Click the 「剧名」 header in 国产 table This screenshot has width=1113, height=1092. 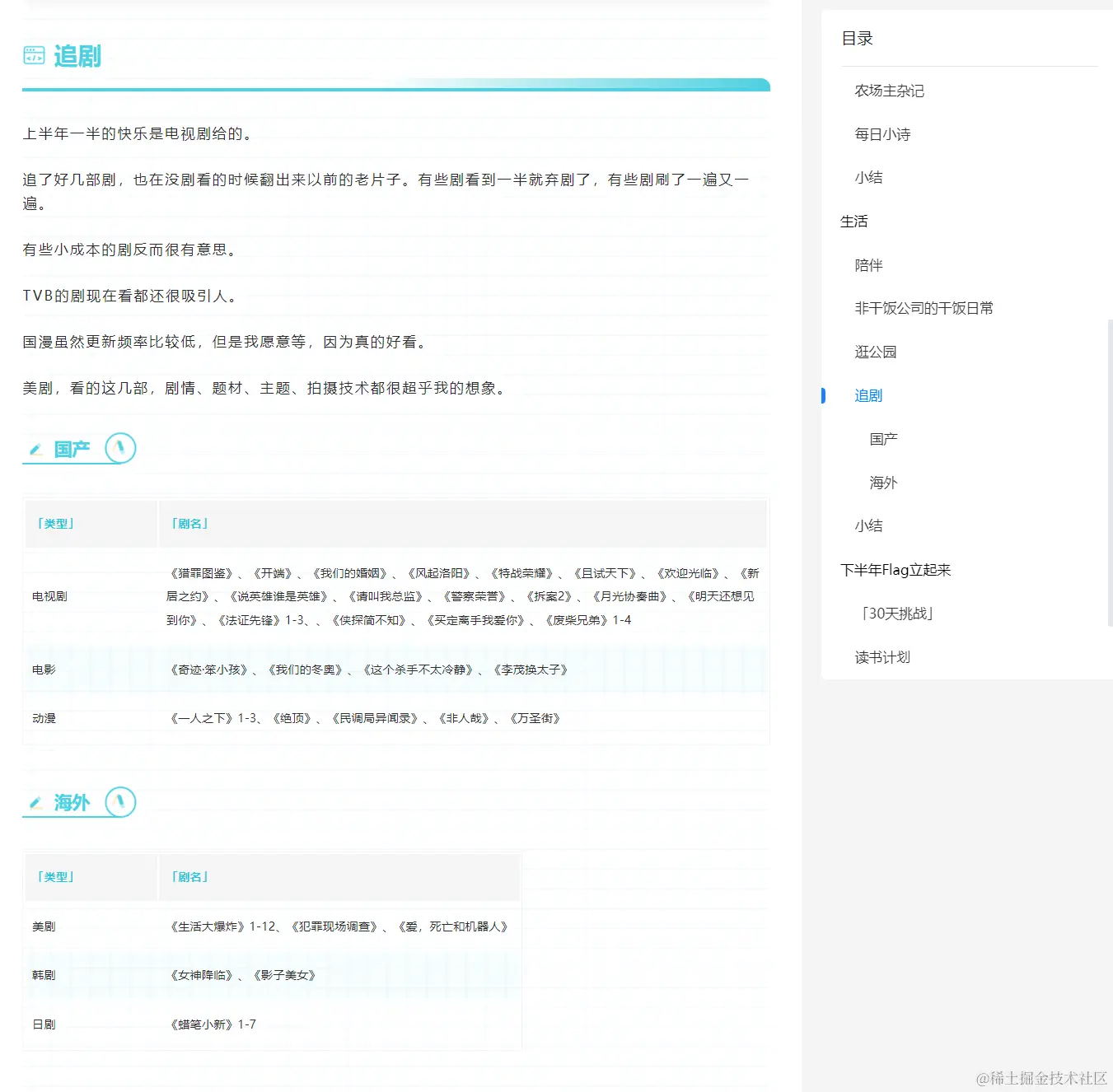pyautogui.click(x=189, y=524)
